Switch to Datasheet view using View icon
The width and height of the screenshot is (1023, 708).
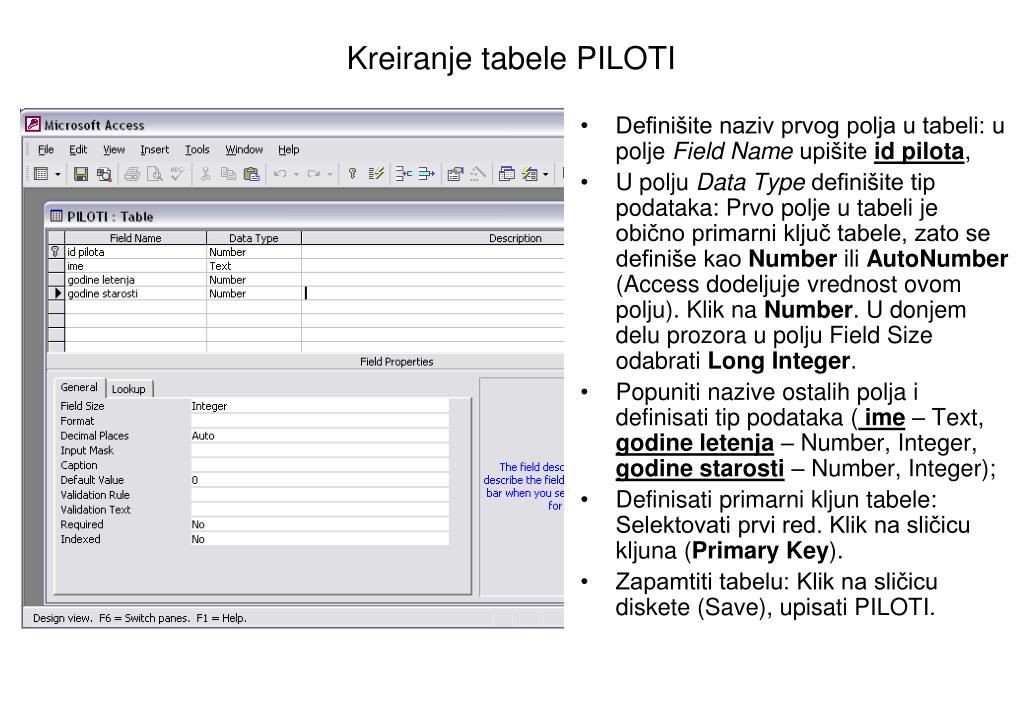[x=40, y=174]
